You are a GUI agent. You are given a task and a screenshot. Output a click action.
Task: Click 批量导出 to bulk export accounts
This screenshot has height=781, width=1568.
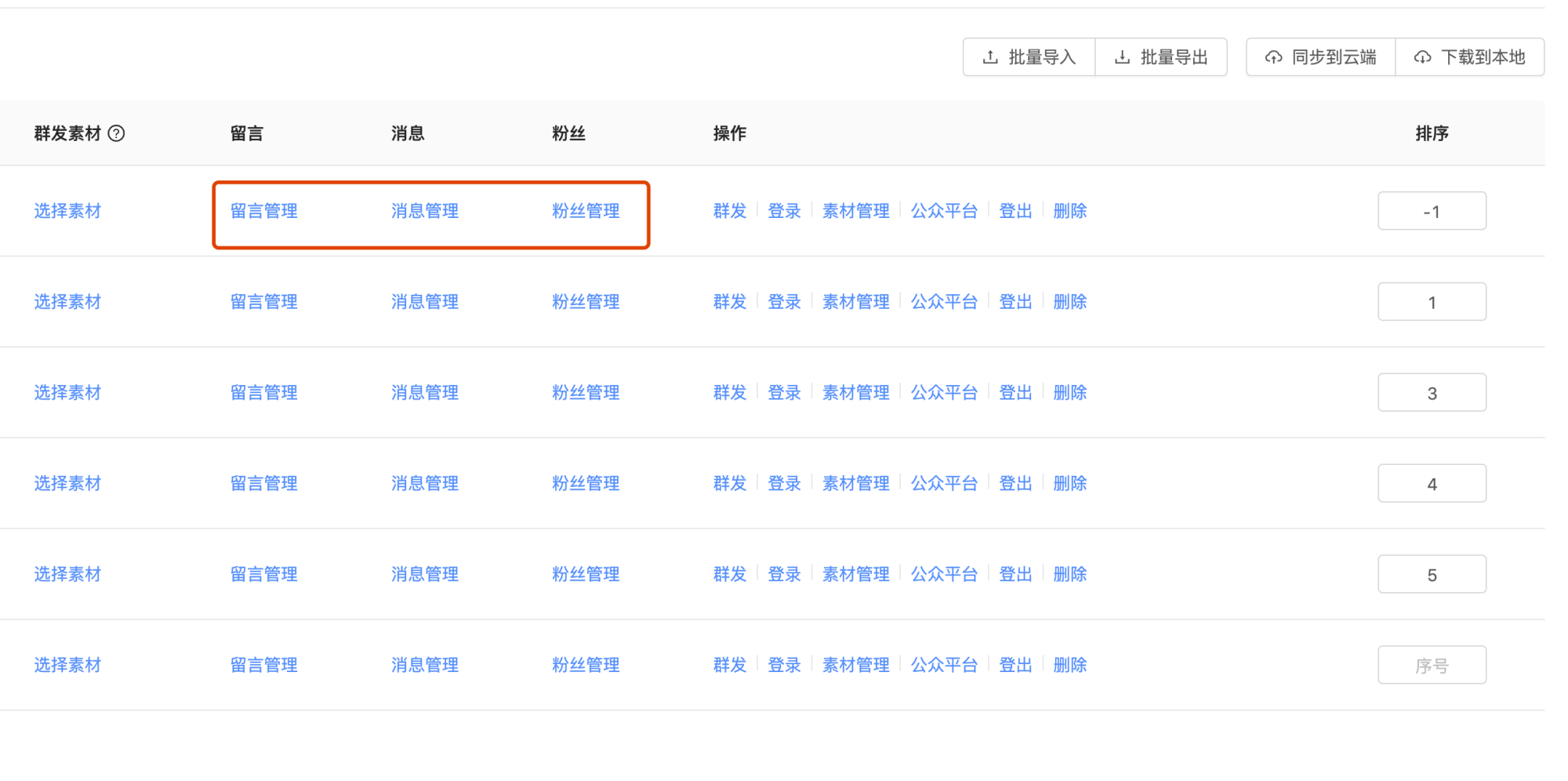(x=1162, y=56)
